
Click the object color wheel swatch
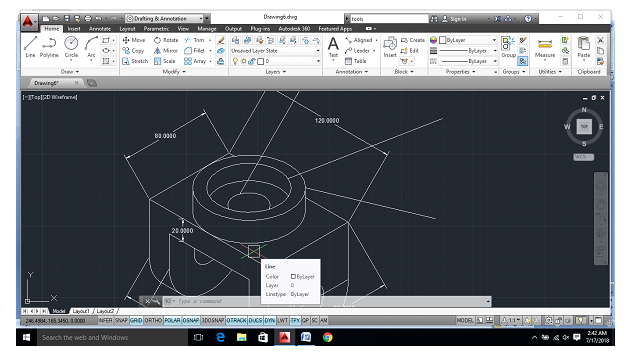click(433, 40)
